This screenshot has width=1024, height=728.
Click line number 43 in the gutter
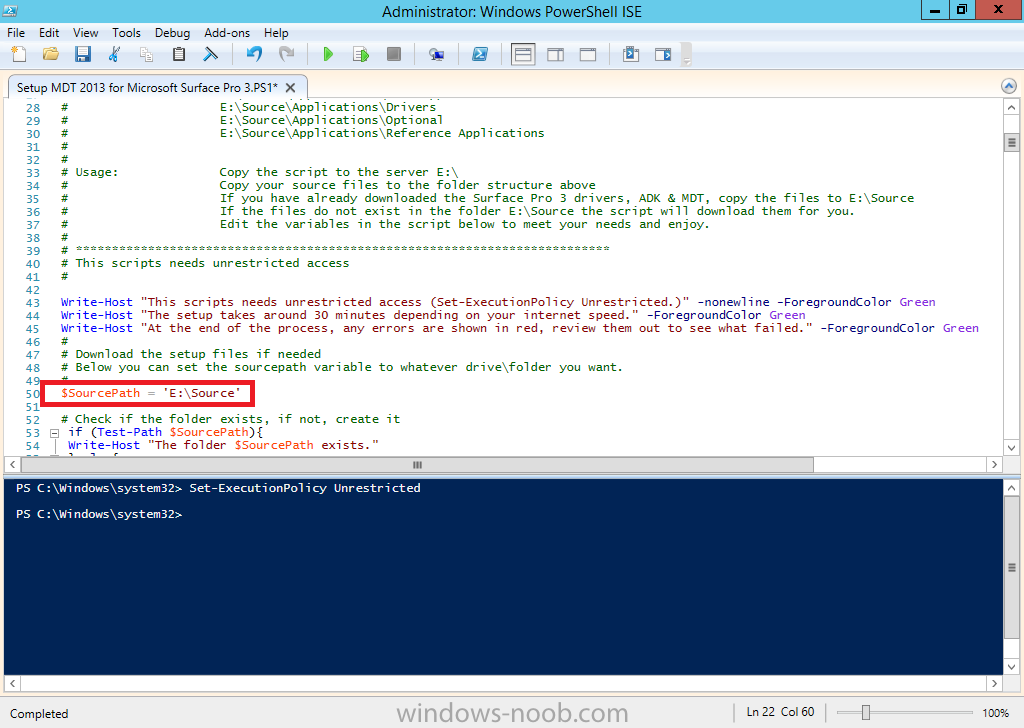click(33, 303)
